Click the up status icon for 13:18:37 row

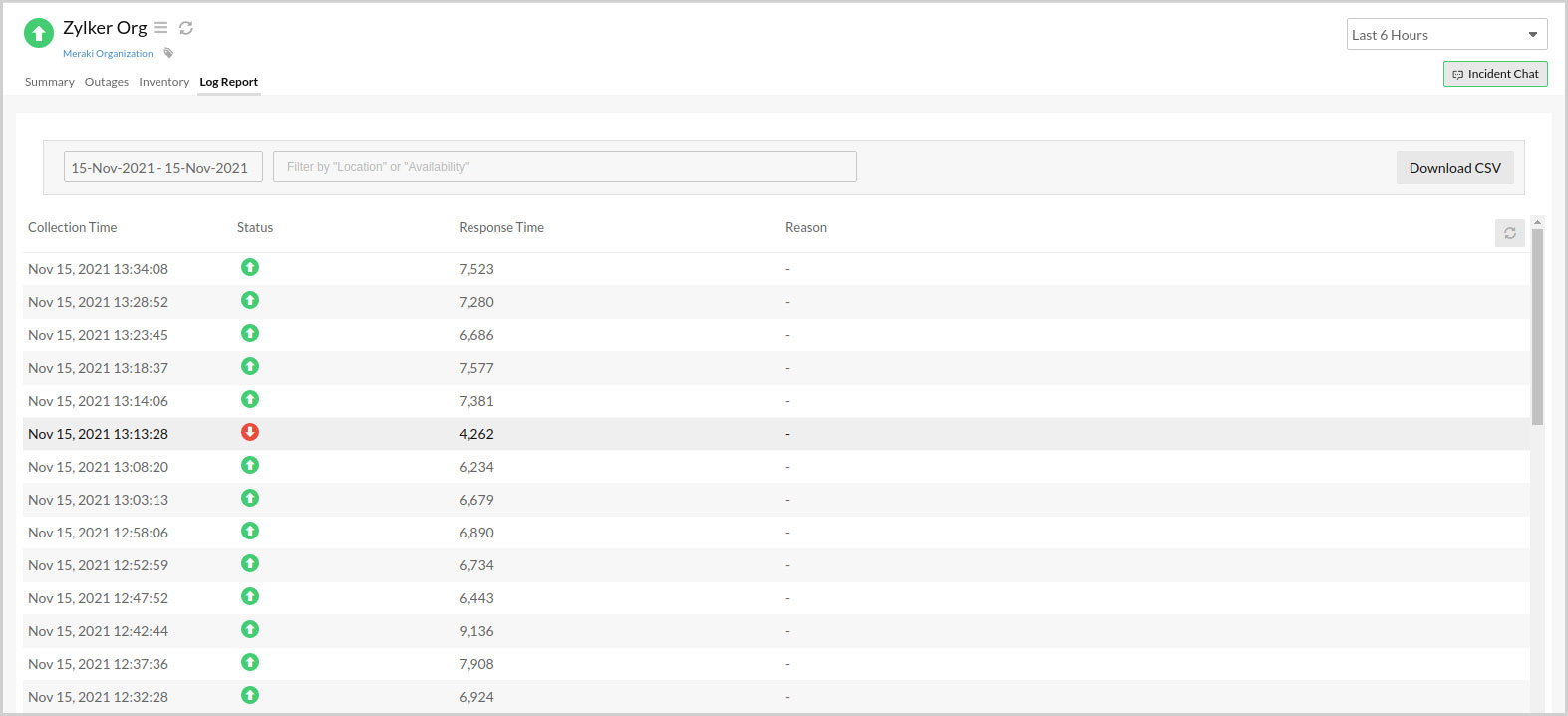point(250,366)
